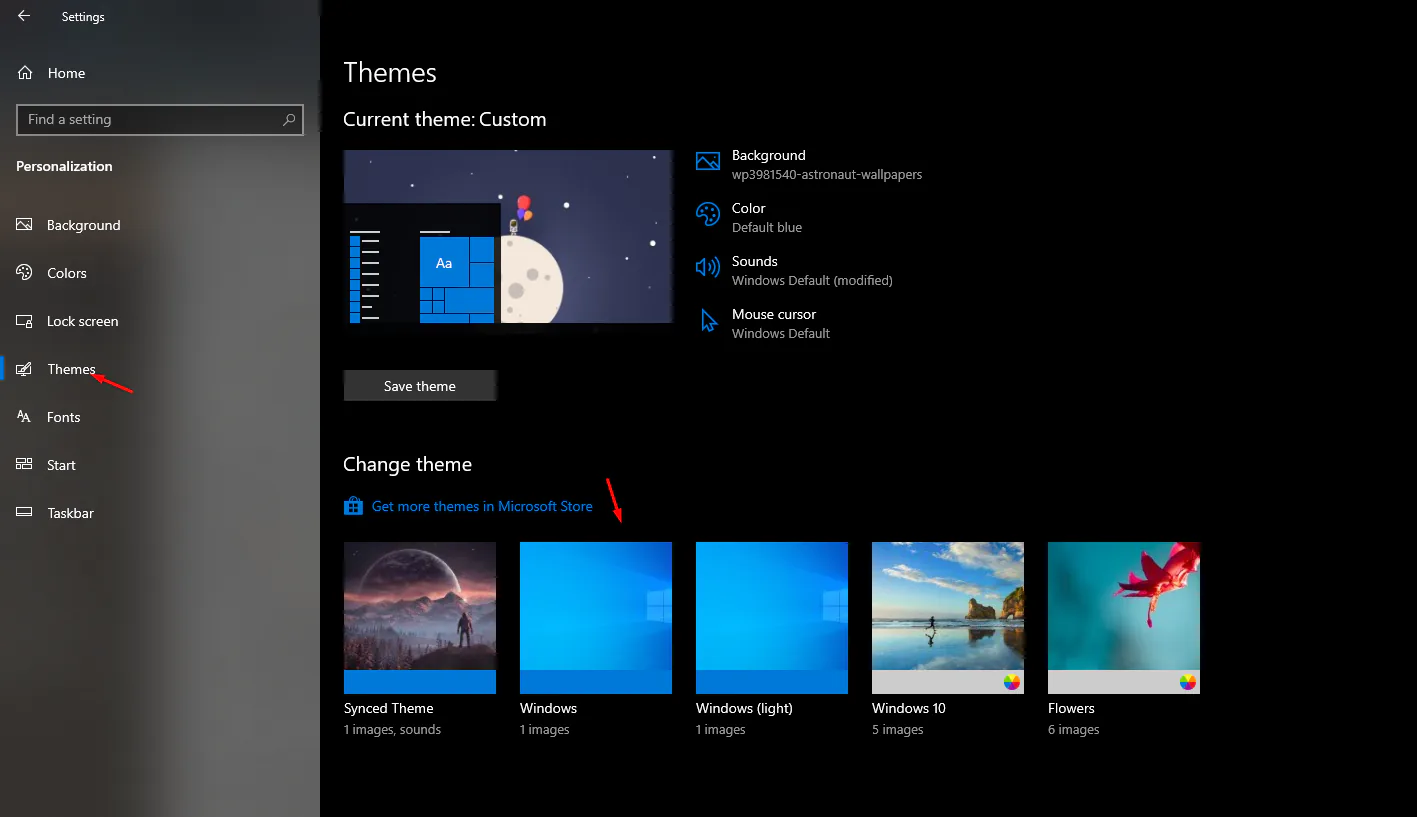
Task: Click the 6 images count text
Action: pyautogui.click(x=1074, y=730)
